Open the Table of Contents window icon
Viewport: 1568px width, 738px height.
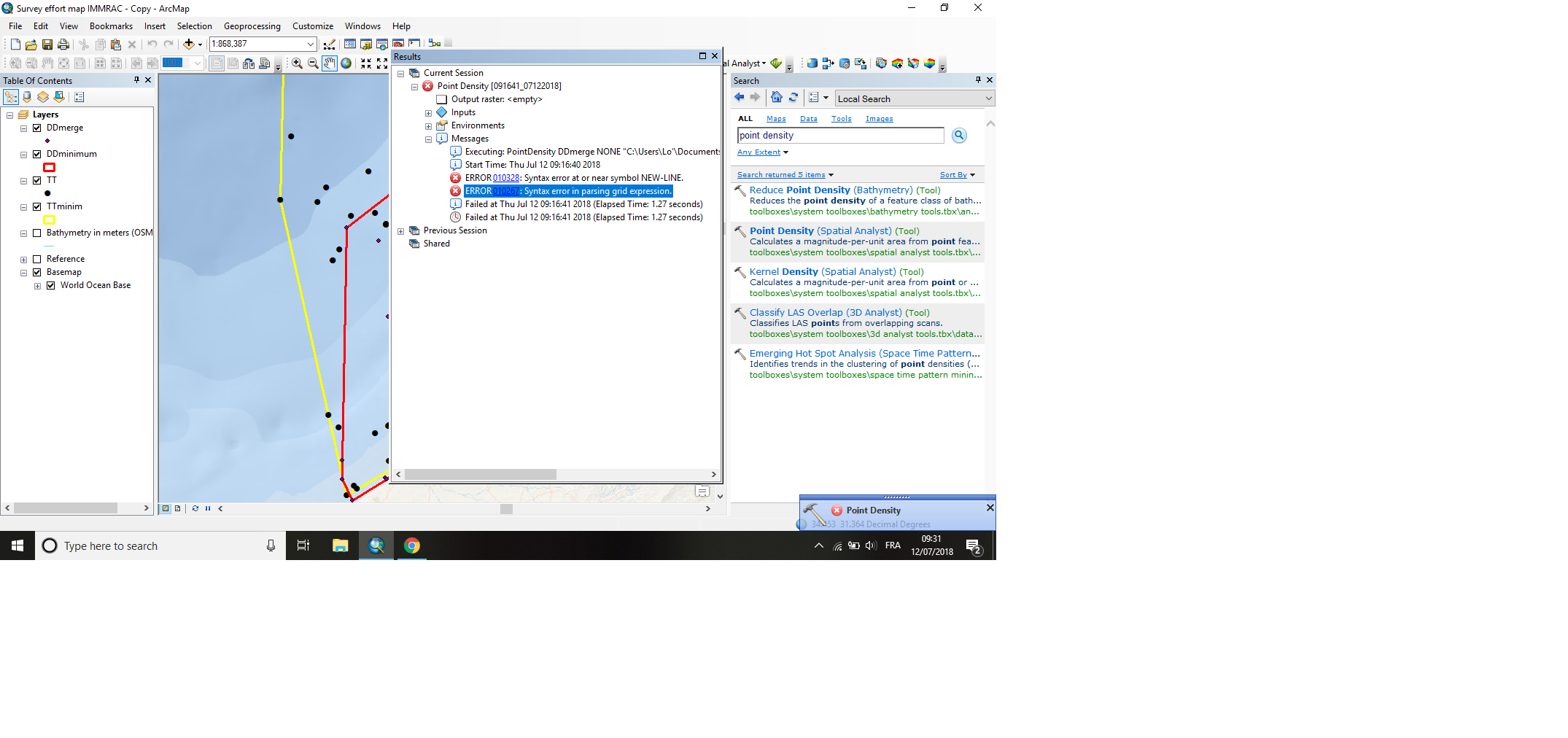coord(350,44)
